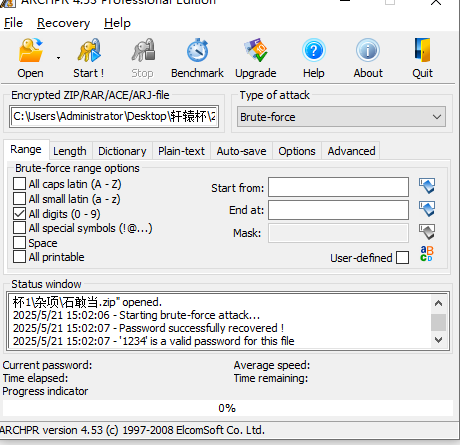Viewport: 460px width, 445px height.
Task: Select the Range tab
Action: 26,149
